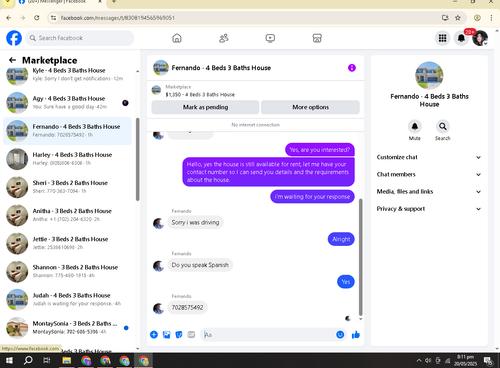Attach a photo file icon
This screenshot has width=500, height=368.
pos(166,335)
